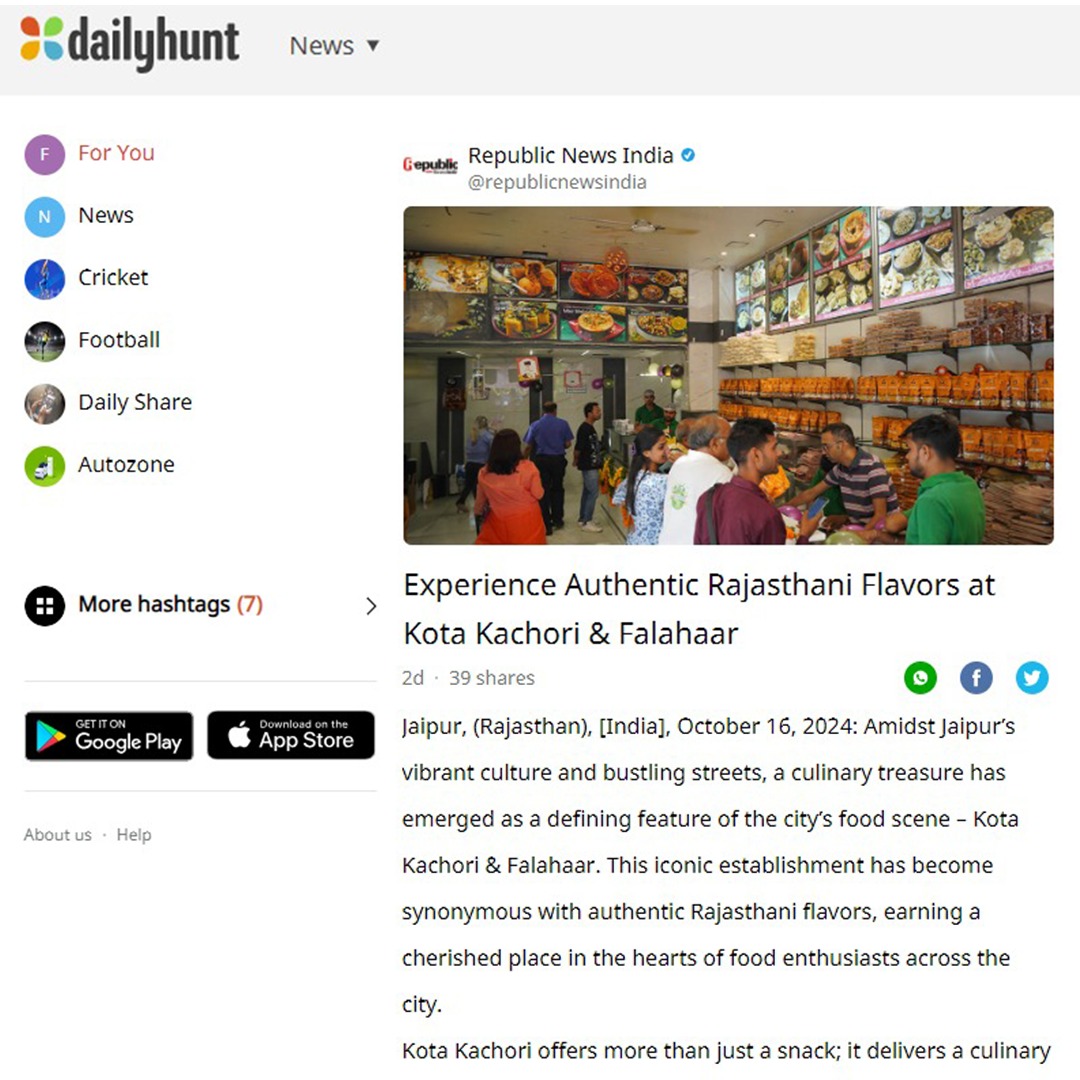Image resolution: width=1080 pixels, height=1080 pixels.
Task: Expand the News dropdown in header
Action: pos(334,45)
